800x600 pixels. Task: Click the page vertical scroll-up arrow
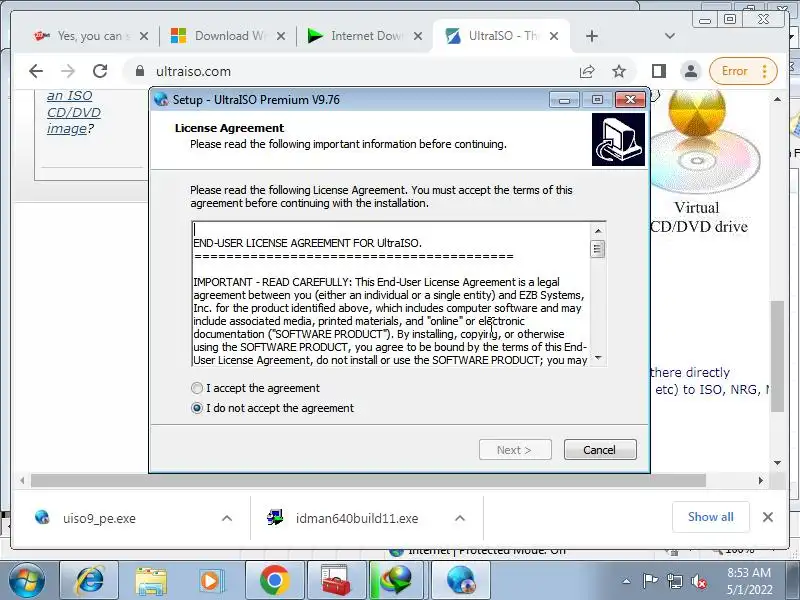(778, 99)
